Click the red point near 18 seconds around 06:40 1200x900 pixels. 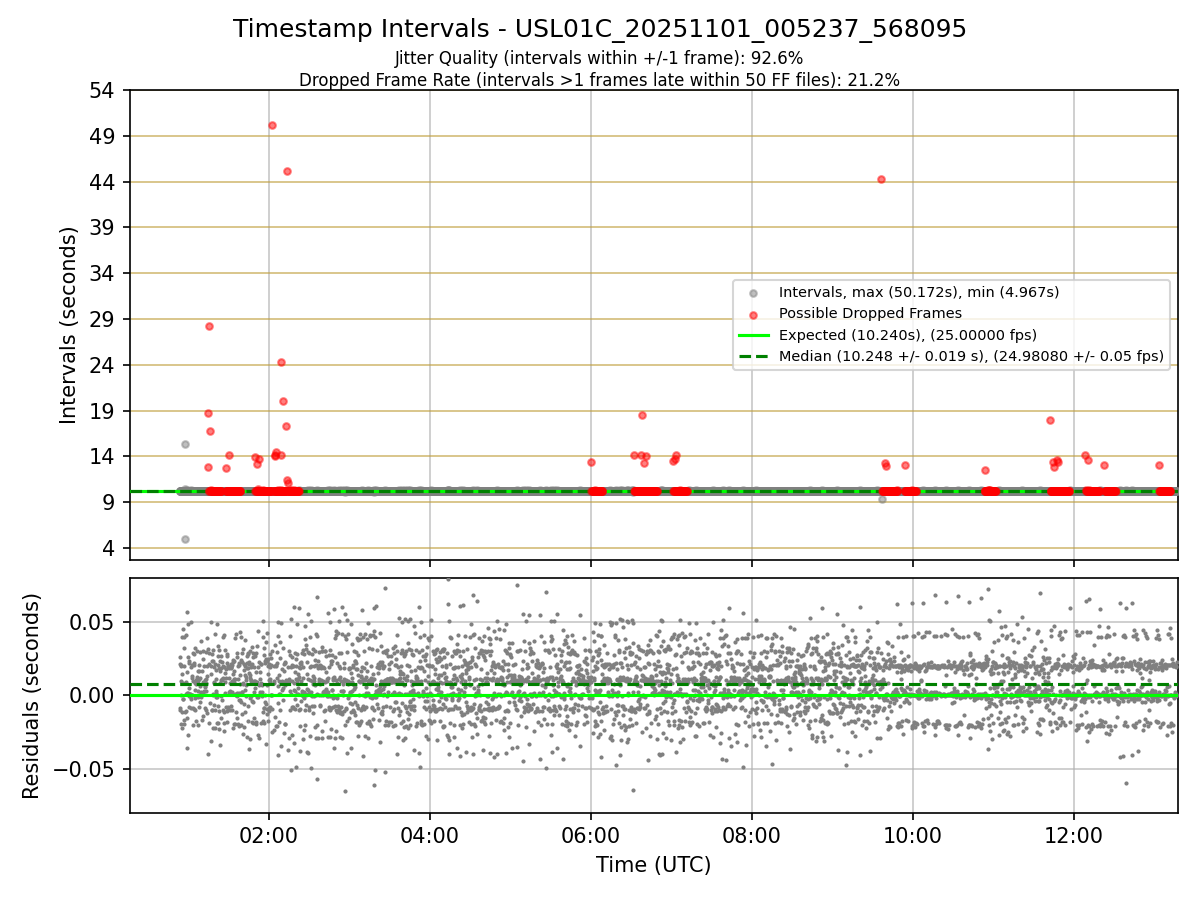point(642,415)
